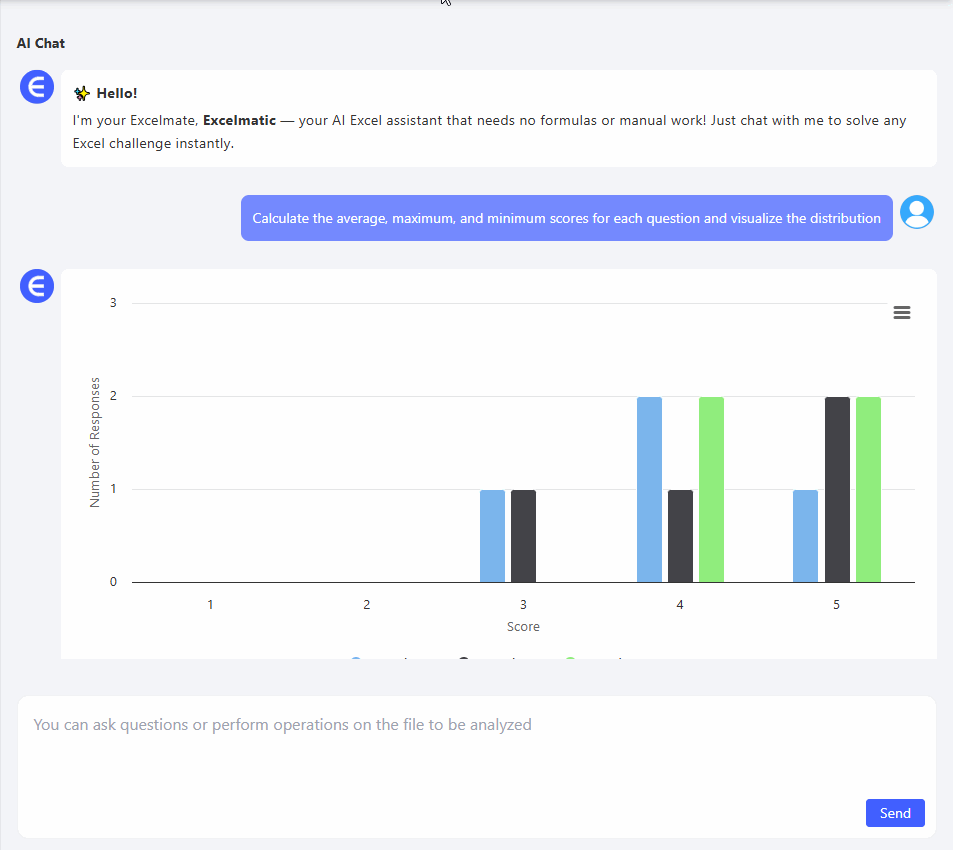Toggle the green series legend marker
The image size is (953, 850).
point(570,659)
